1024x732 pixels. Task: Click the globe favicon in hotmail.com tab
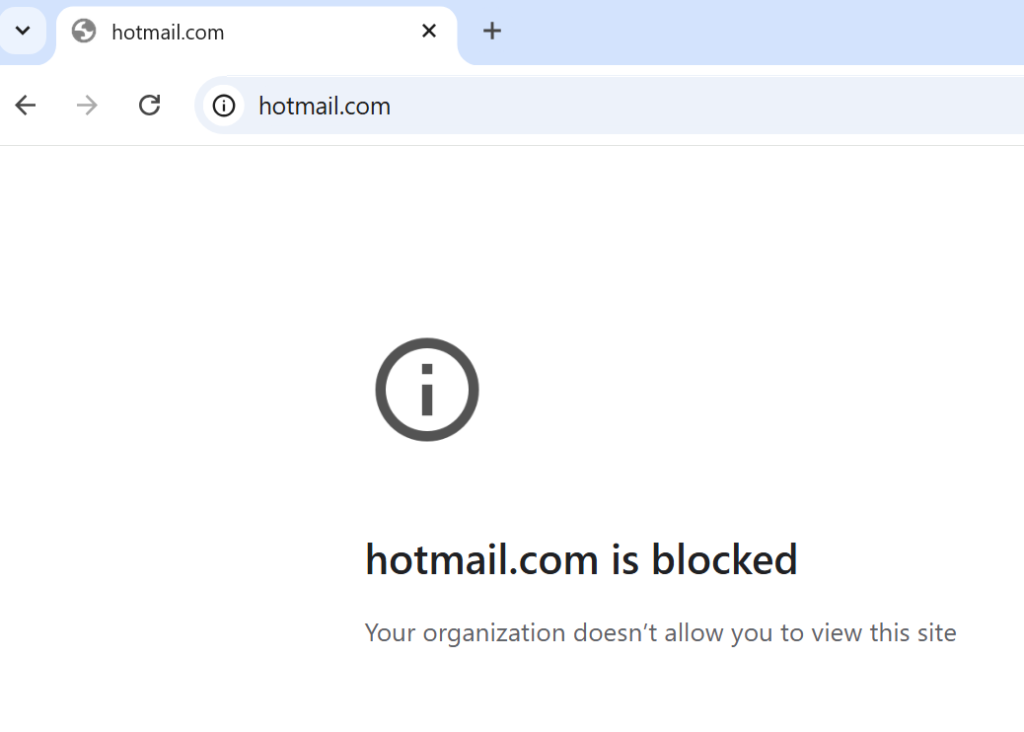point(84,31)
